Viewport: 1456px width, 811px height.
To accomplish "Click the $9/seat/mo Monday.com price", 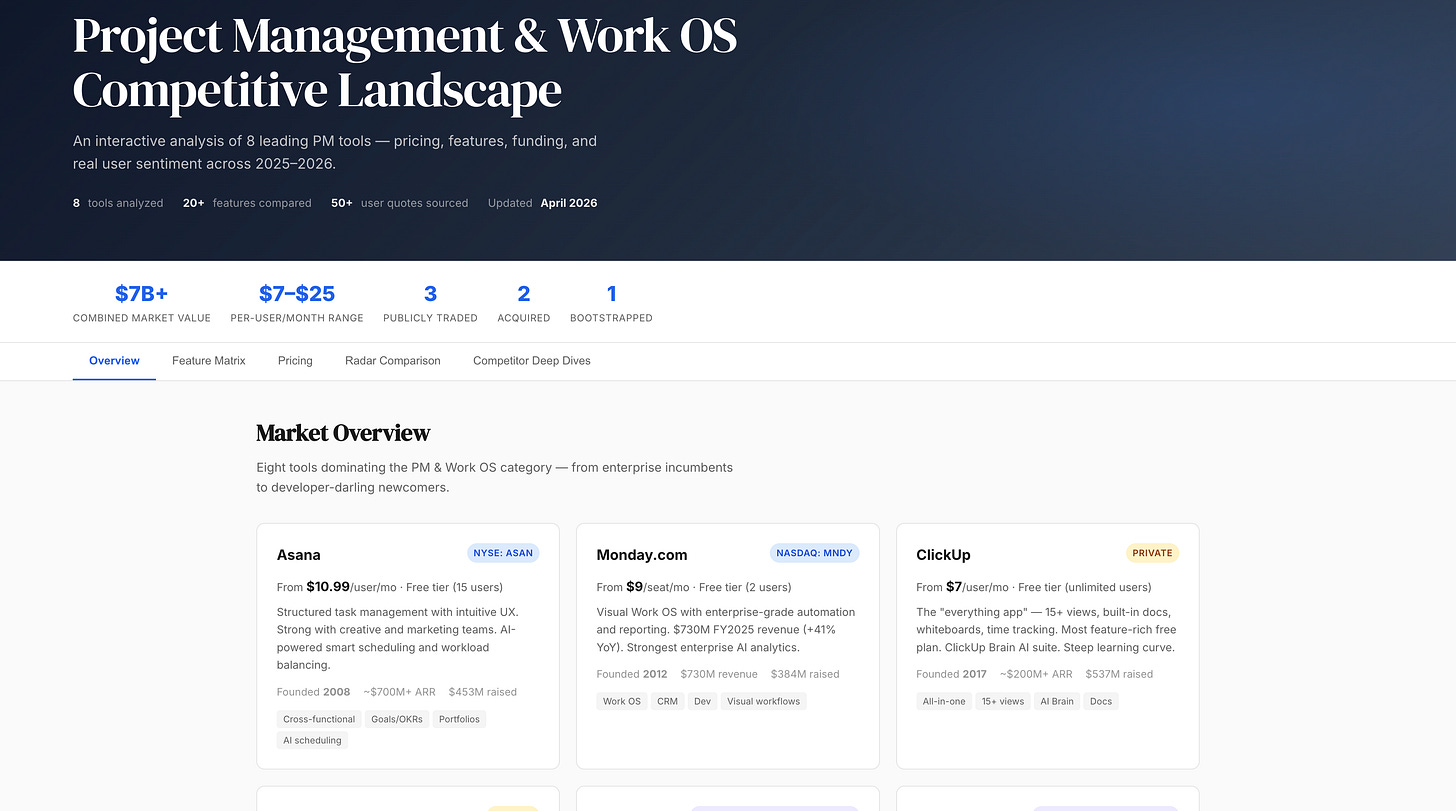I will coord(658,587).
